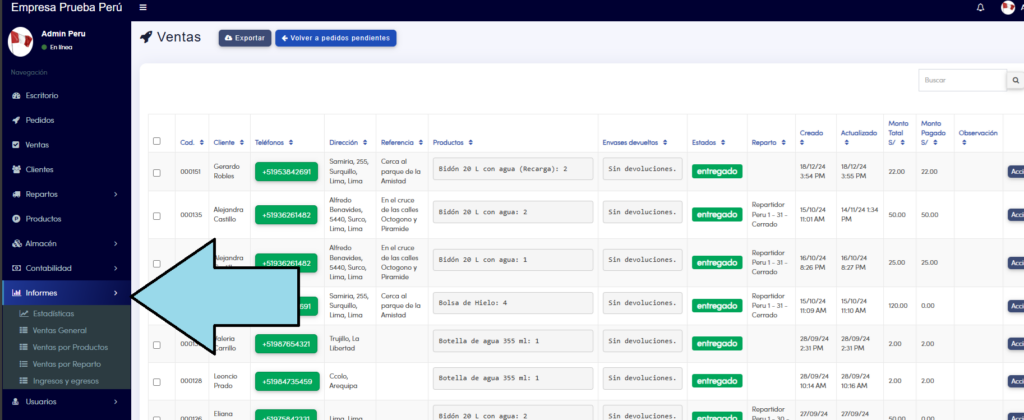Click phone button +51987654321
The width and height of the screenshot is (1024, 420).
tap(287, 344)
